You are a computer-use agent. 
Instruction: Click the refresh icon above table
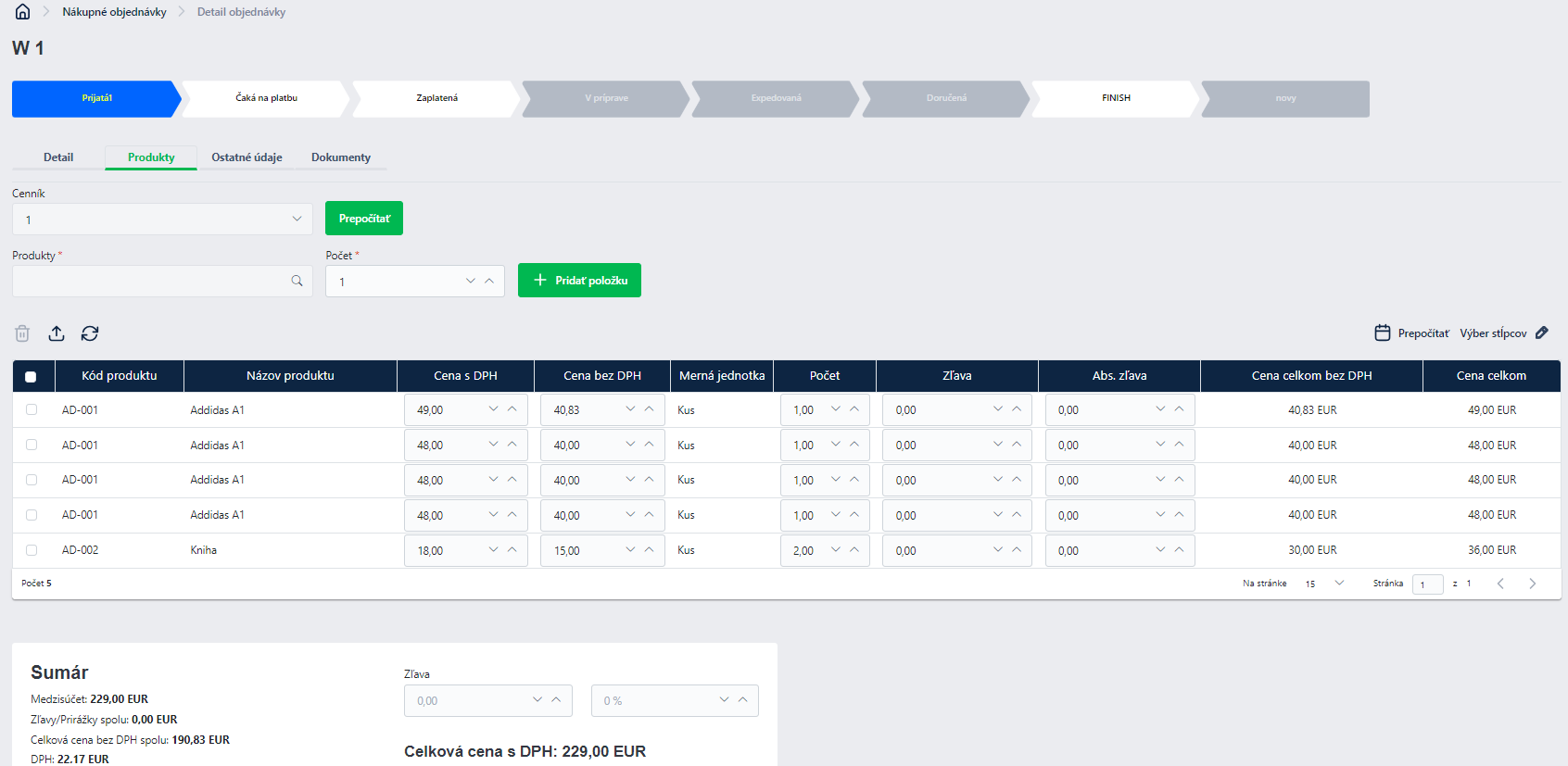[90, 333]
